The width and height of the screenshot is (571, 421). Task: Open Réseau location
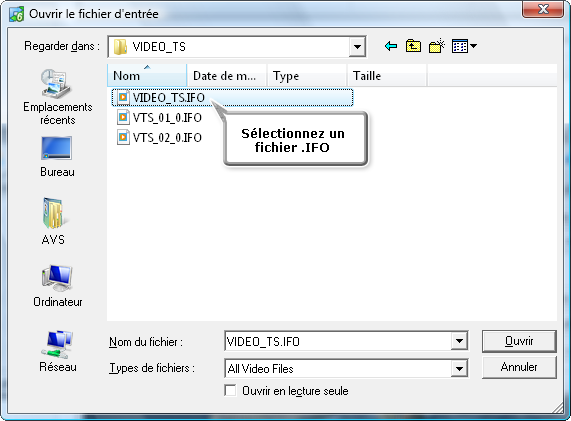[58, 351]
